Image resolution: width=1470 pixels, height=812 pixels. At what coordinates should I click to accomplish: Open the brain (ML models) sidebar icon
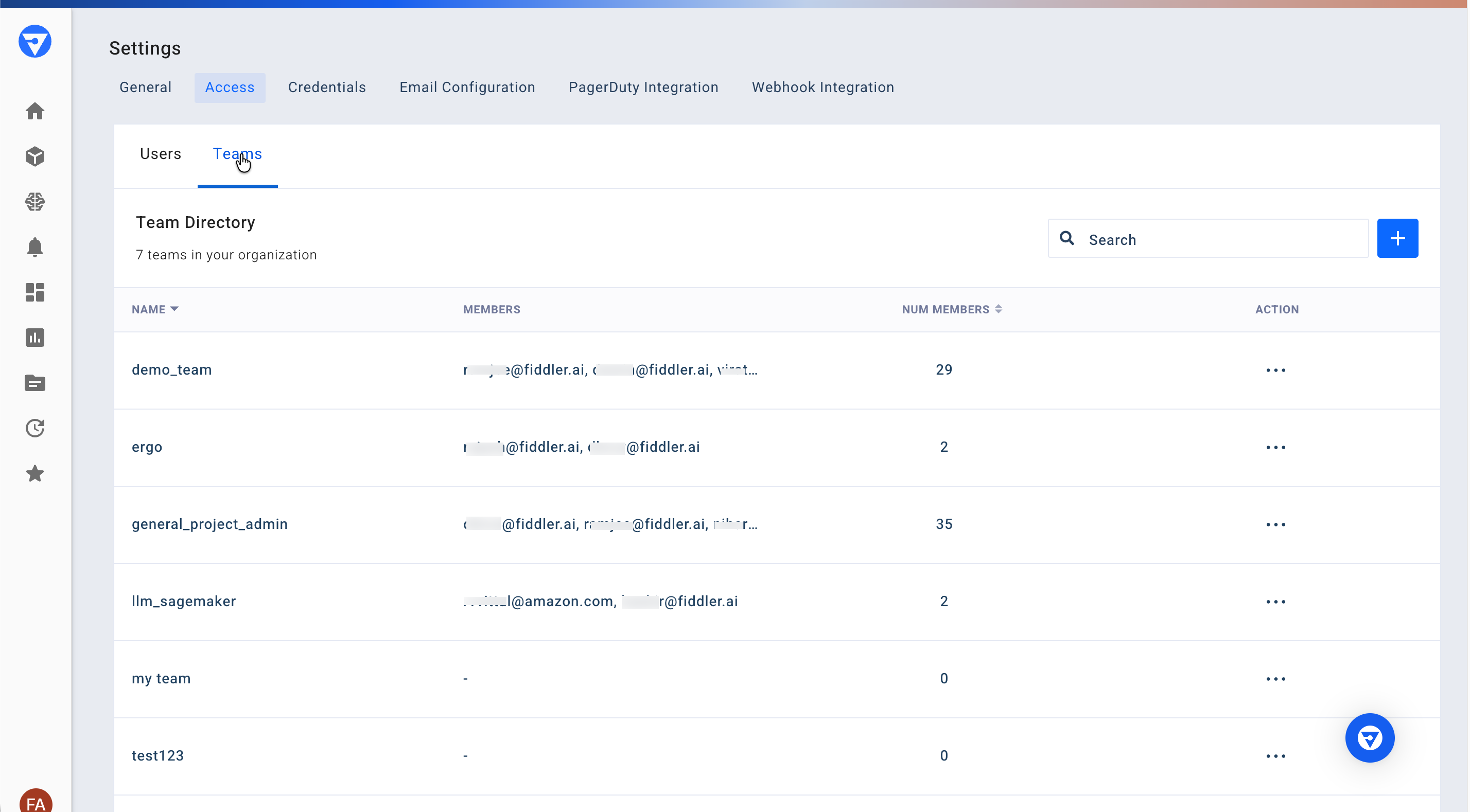point(36,201)
